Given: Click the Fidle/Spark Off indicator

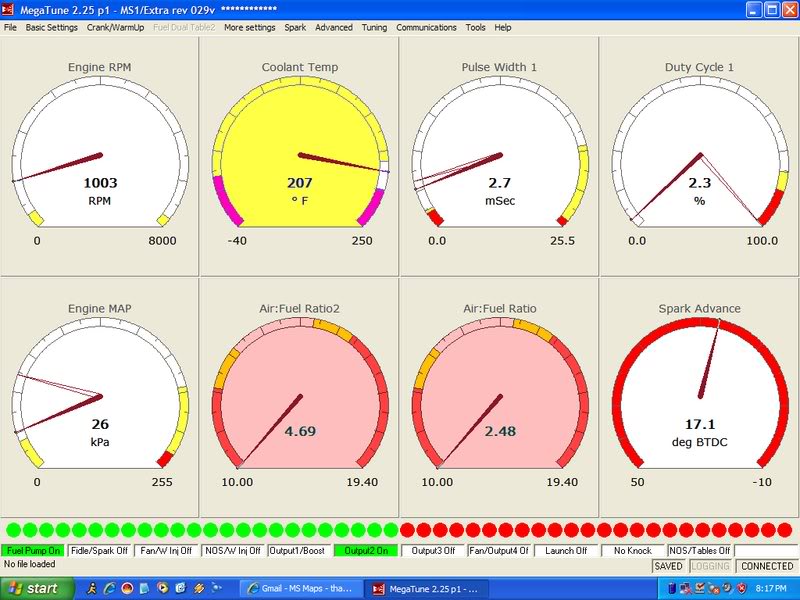Looking at the screenshot, I should pos(99,551).
